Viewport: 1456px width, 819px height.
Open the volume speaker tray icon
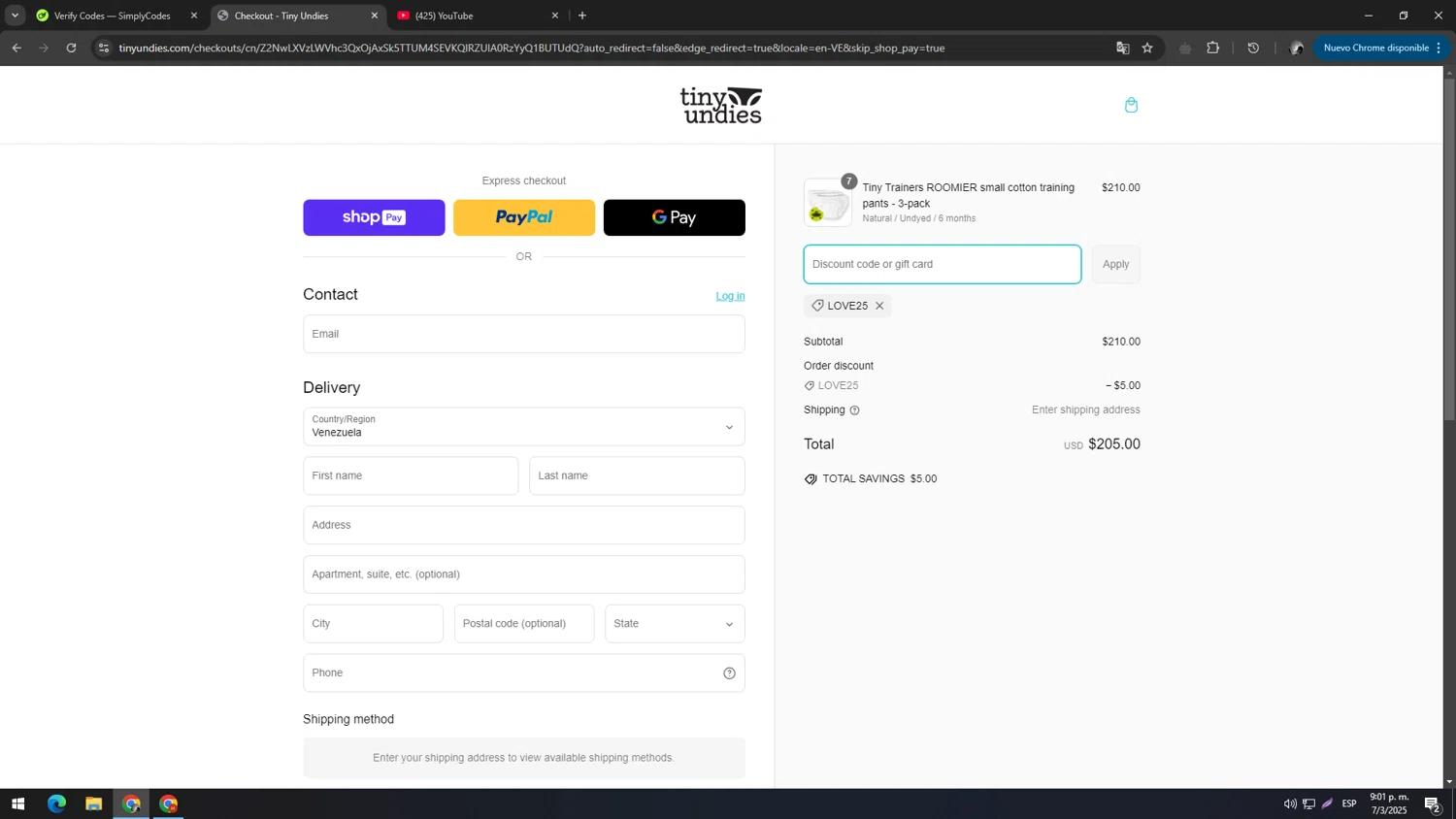1290,803
